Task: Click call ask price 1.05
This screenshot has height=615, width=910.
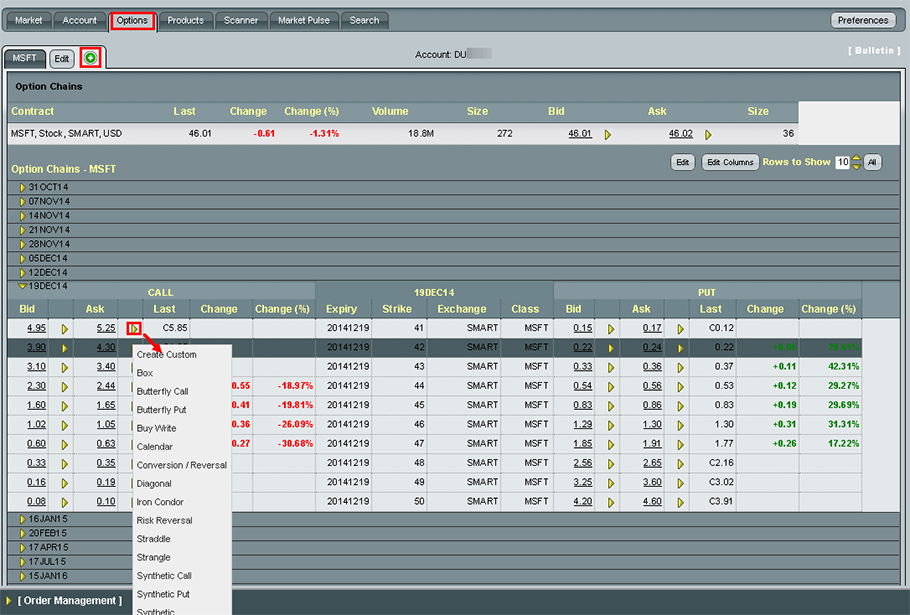Action: point(106,424)
